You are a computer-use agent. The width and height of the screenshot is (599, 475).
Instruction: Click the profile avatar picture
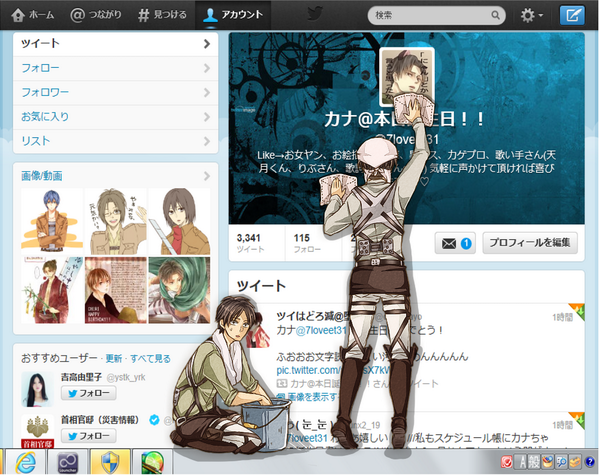[x=406, y=76]
